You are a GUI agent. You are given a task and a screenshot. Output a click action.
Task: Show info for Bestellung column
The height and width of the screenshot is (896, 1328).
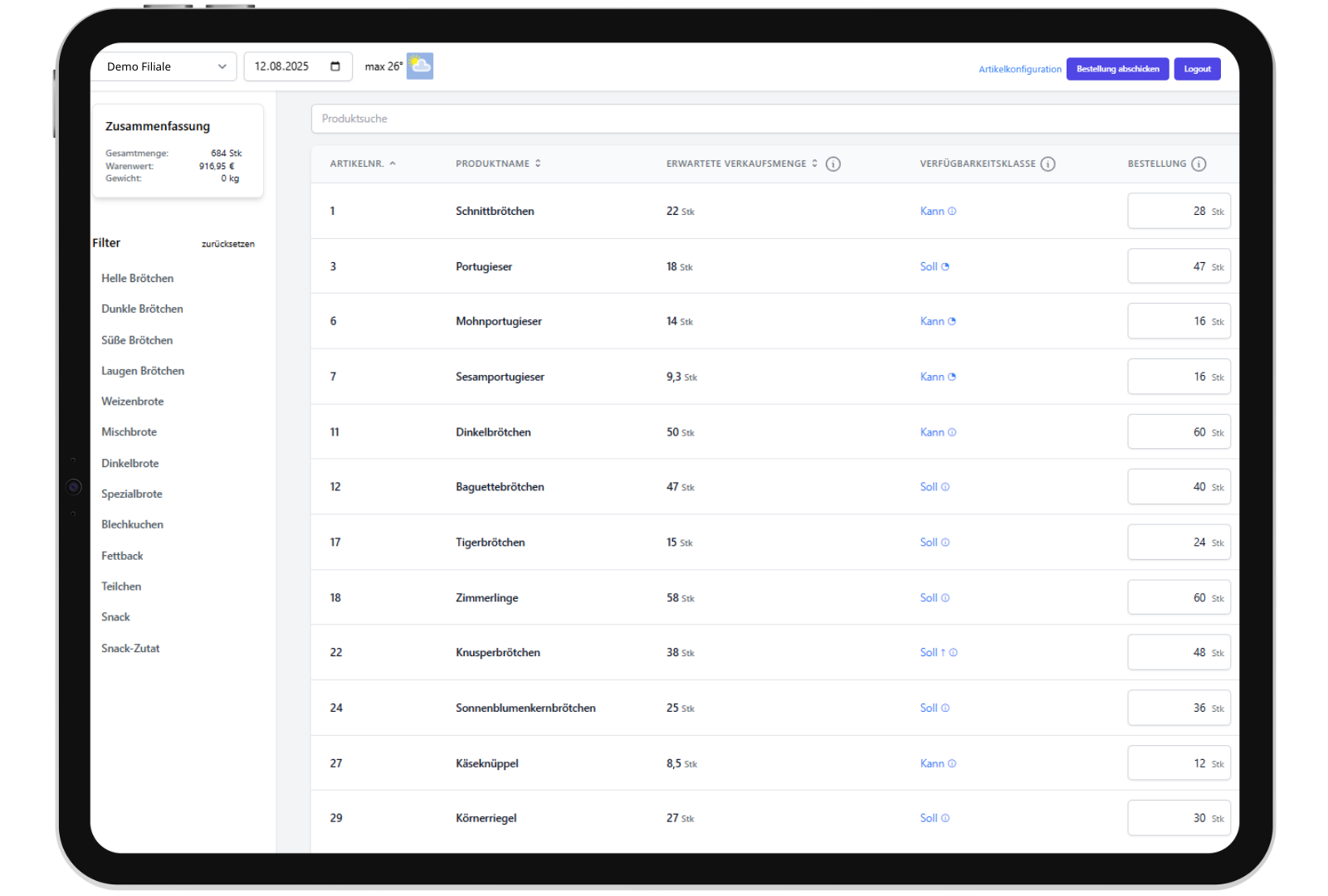[1199, 164]
